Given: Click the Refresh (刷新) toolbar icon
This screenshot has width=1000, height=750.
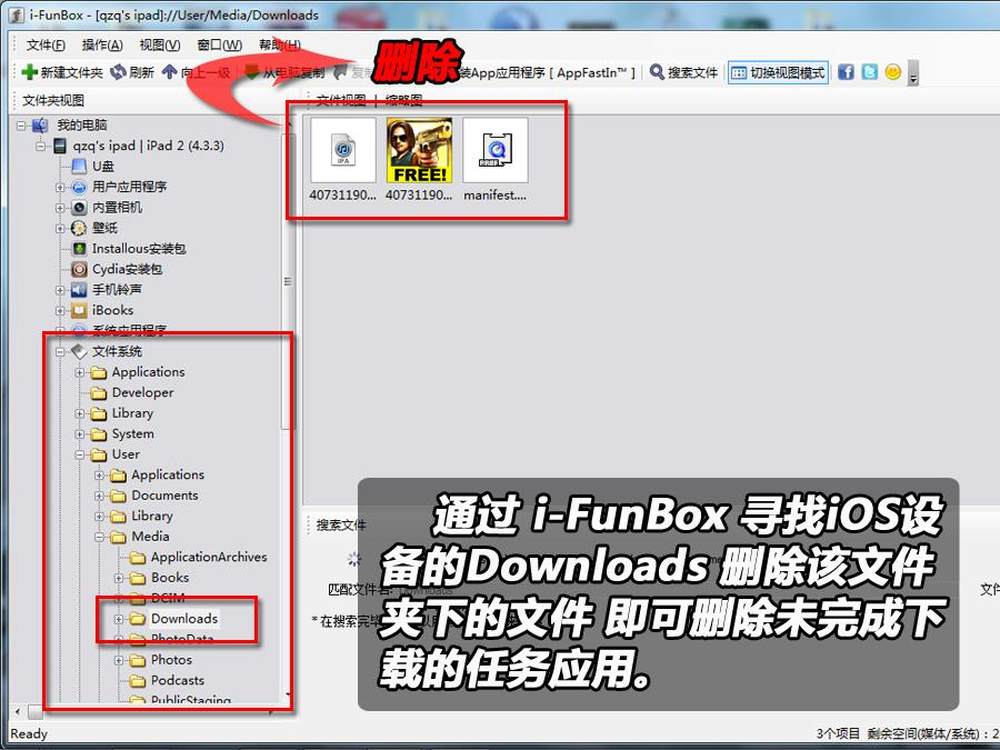Looking at the screenshot, I should coord(118,72).
